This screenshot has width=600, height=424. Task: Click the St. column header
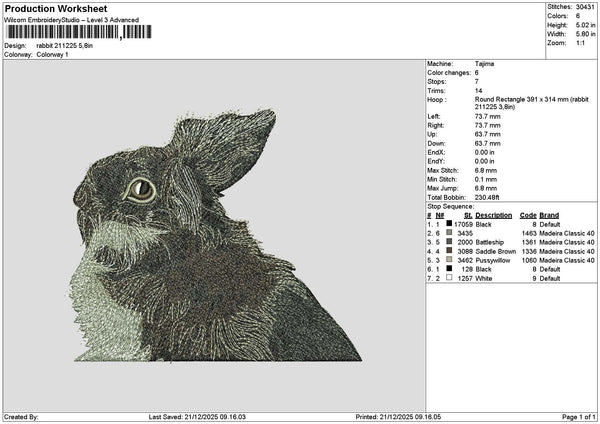[x=468, y=215]
